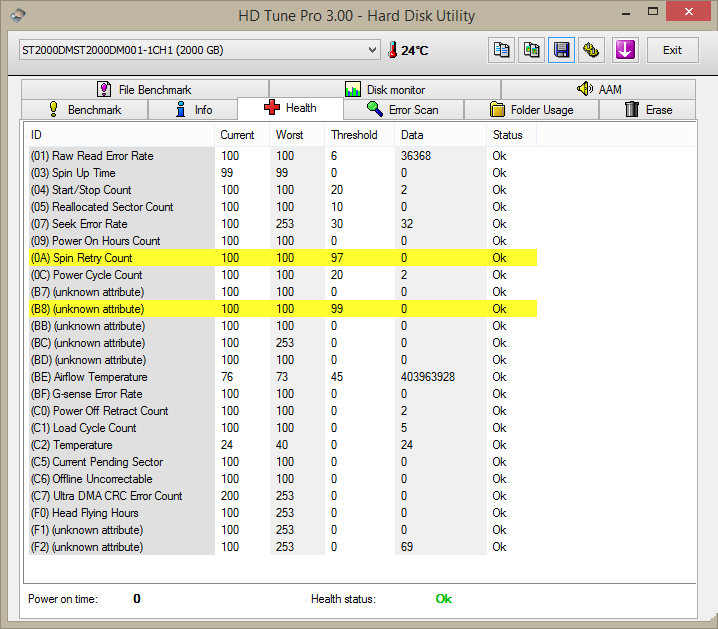Switch to the File Benchmark tab

[x=145, y=89]
